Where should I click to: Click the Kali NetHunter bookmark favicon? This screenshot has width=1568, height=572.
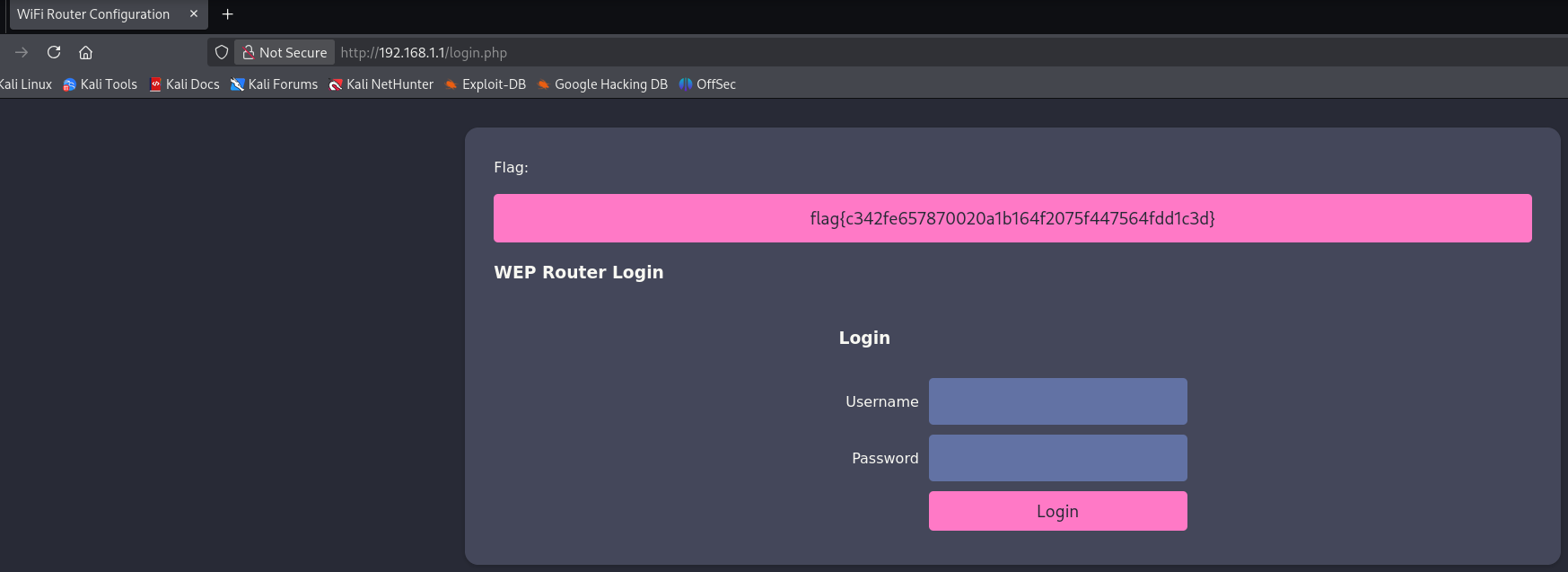(x=336, y=84)
